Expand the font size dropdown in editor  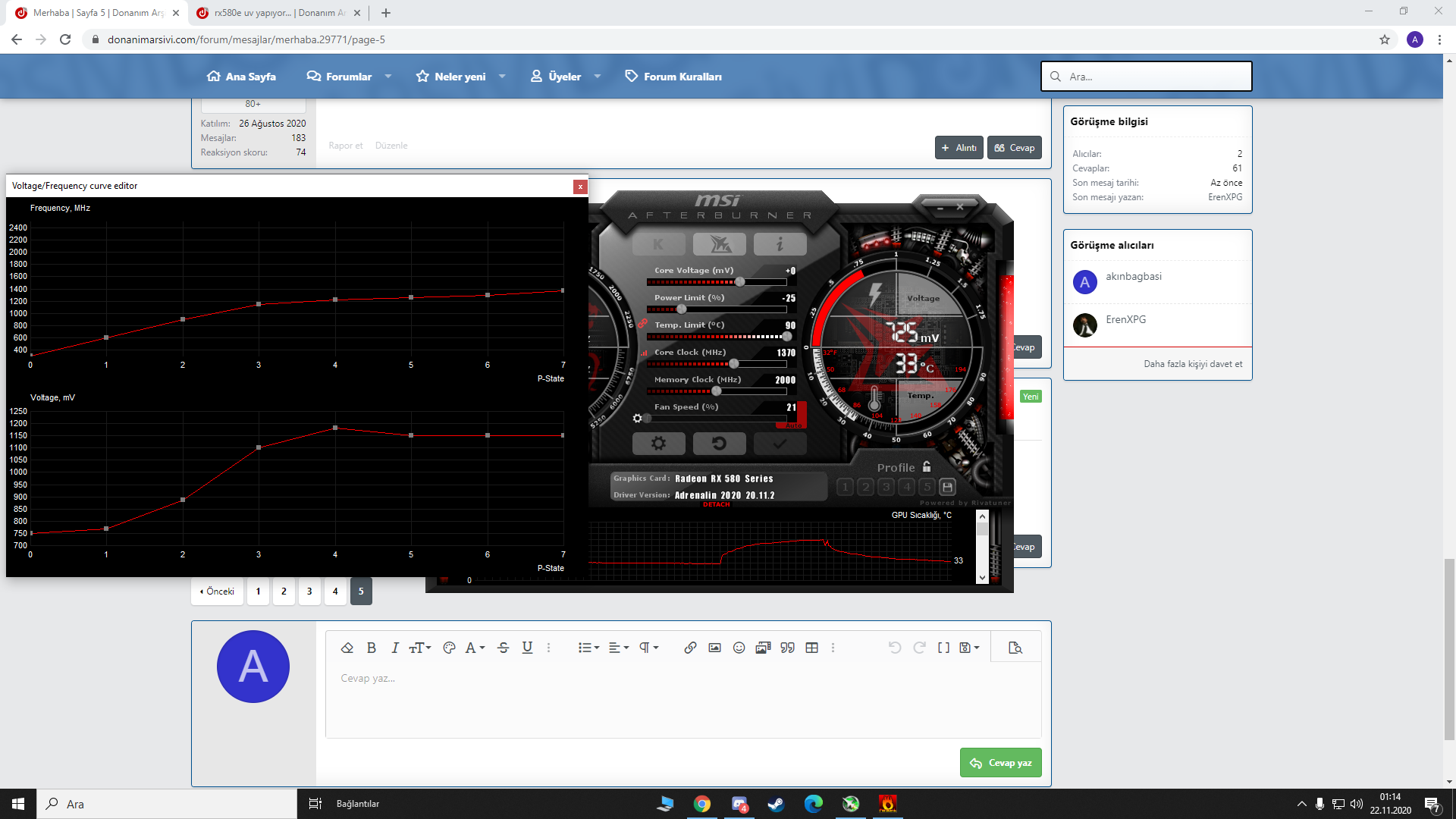(420, 648)
